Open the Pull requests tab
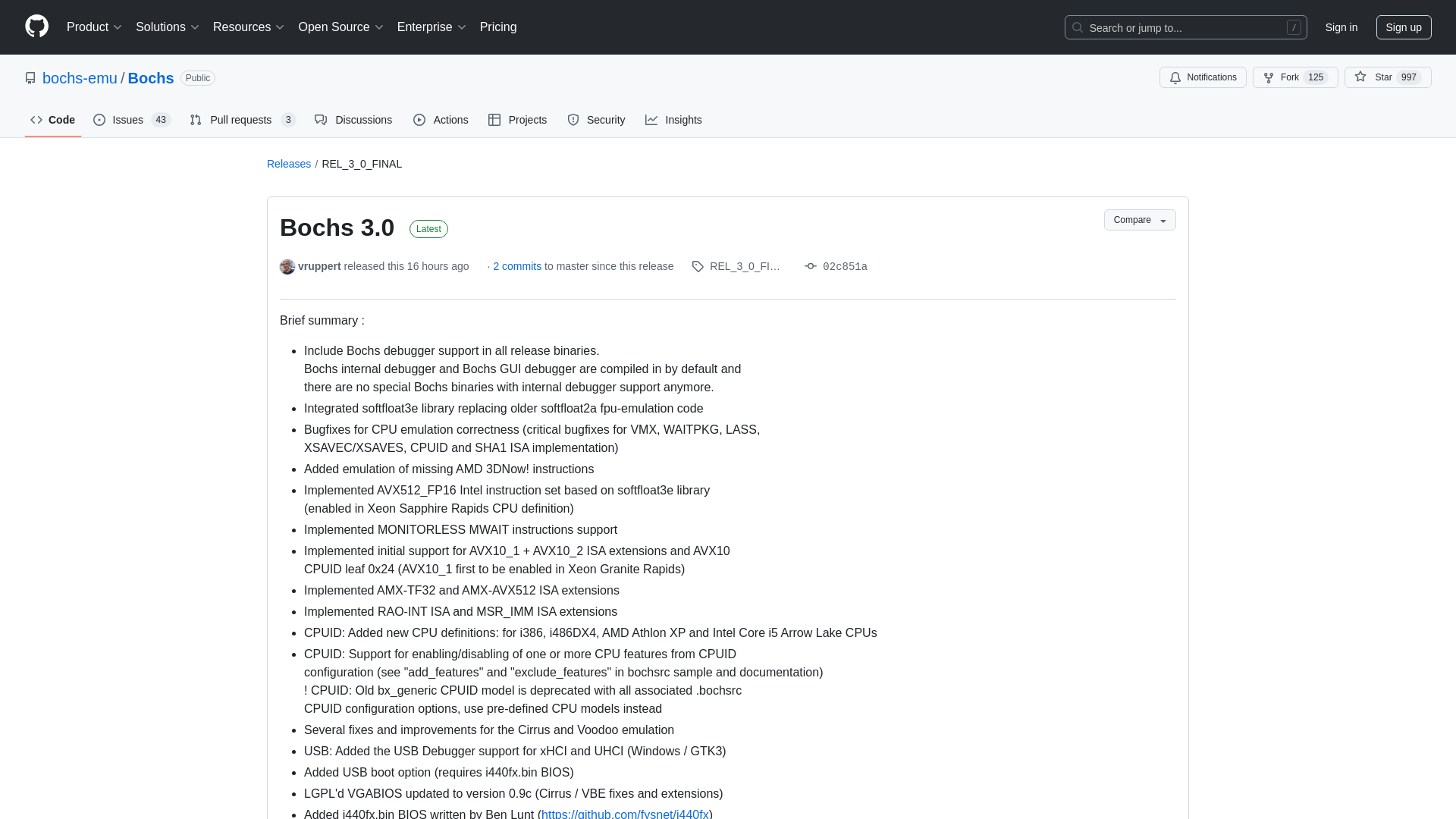Screen dimensions: 1456x819 click(x=243, y=120)
